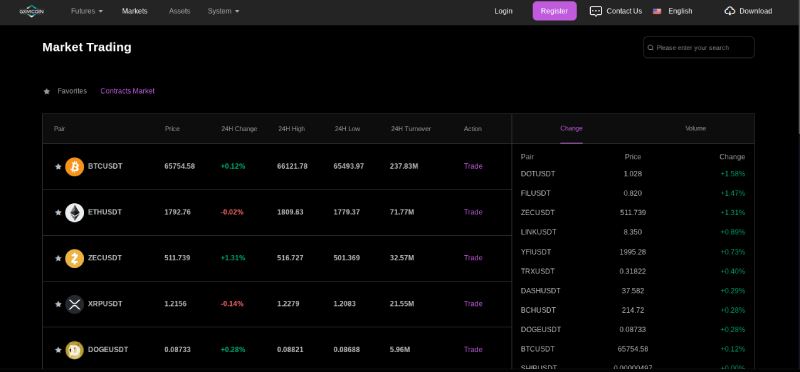Click Trade for DOGEUSDT

473,350
